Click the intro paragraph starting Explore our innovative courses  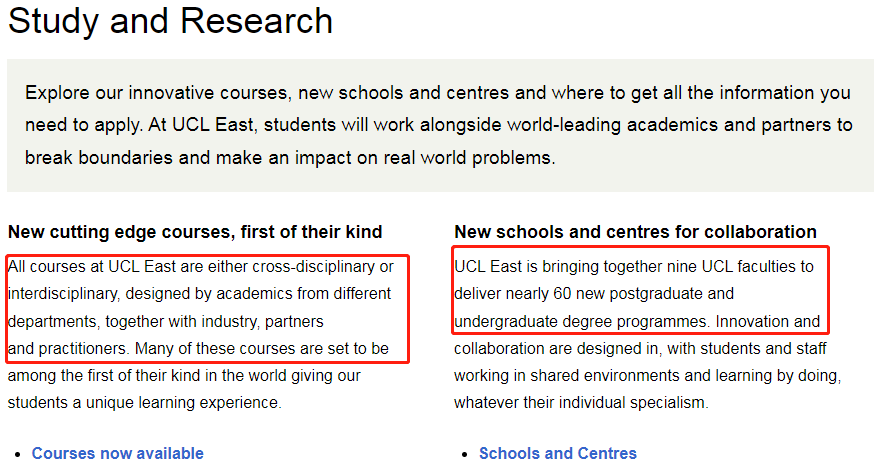pyautogui.click(x=439, y=125)
